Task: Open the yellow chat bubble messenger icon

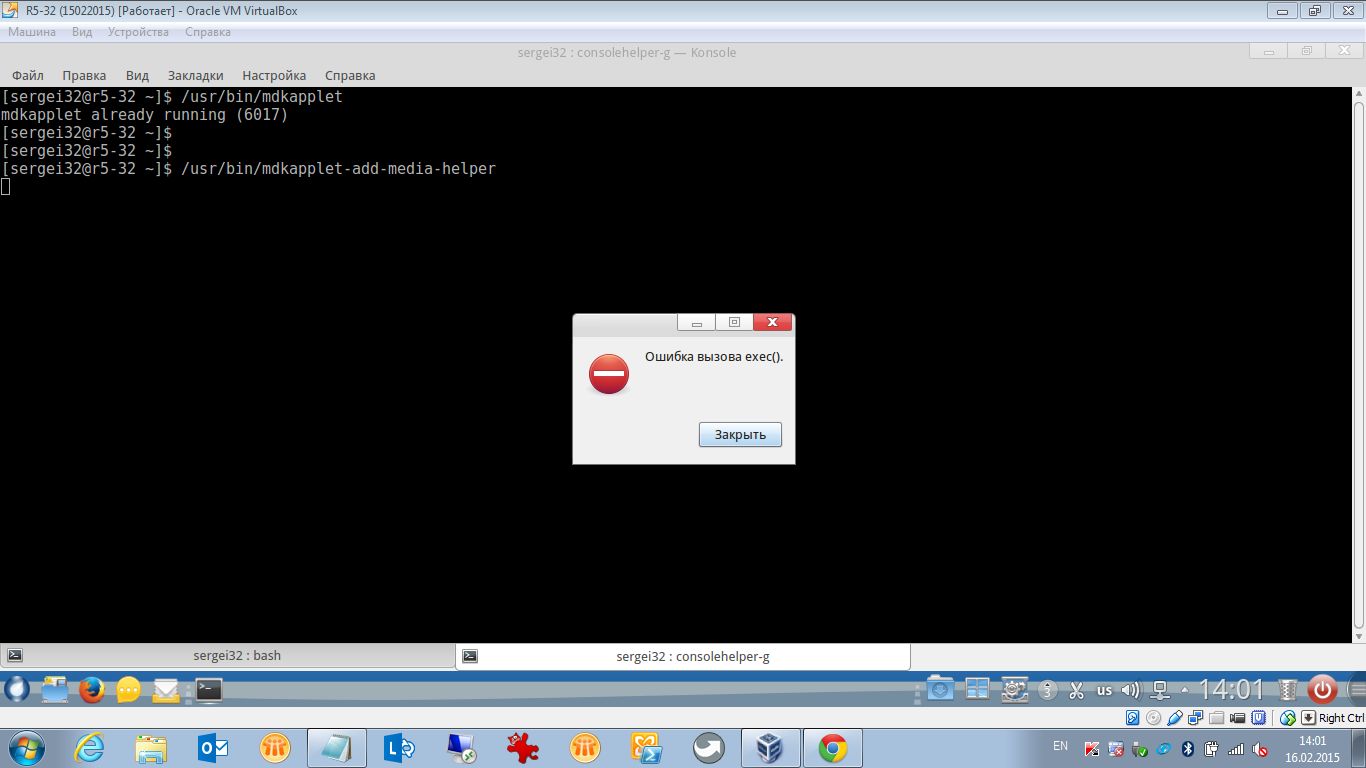Action: [x=129, y=689]
